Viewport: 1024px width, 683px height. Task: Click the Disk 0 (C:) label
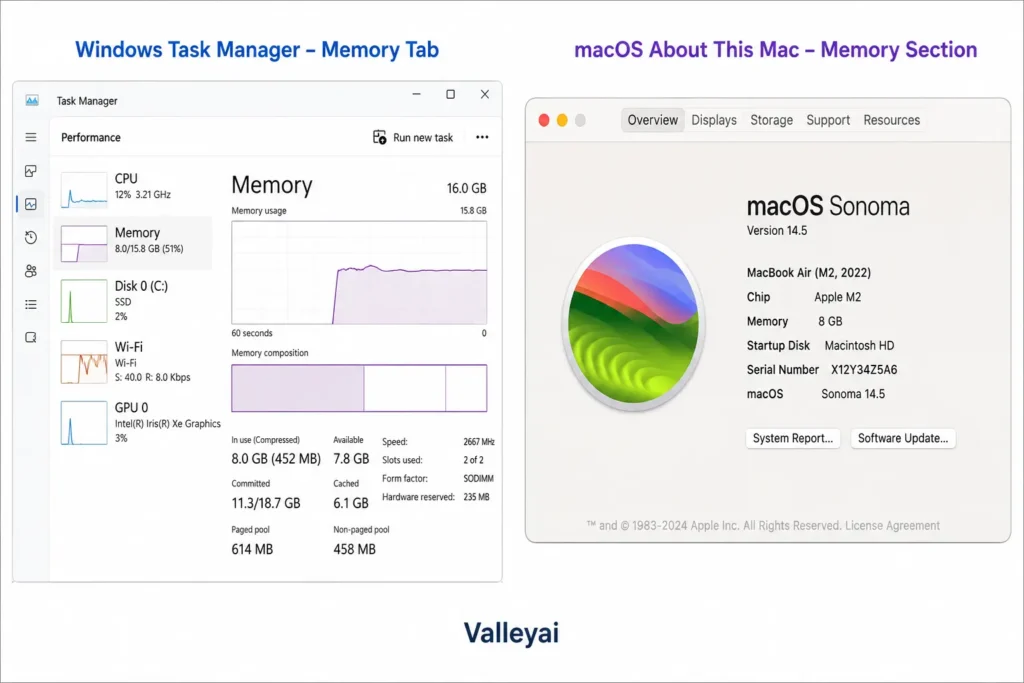click(141, 286)
